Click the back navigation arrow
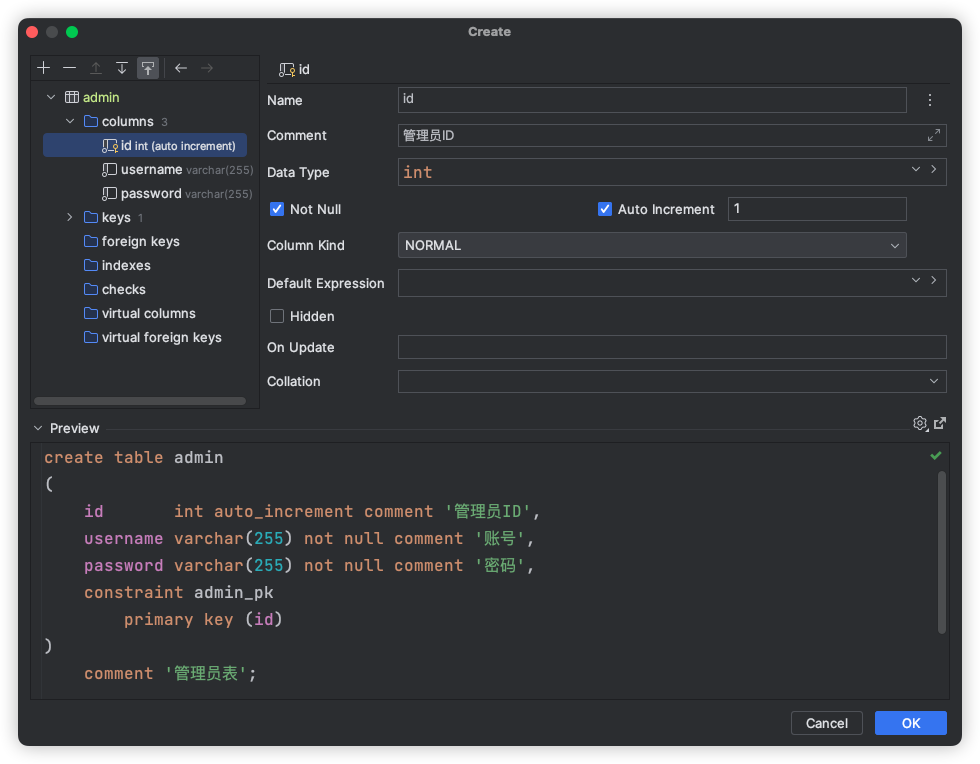Image resolution: width=980 pixels, height=764 pixels. click(181, 68)
